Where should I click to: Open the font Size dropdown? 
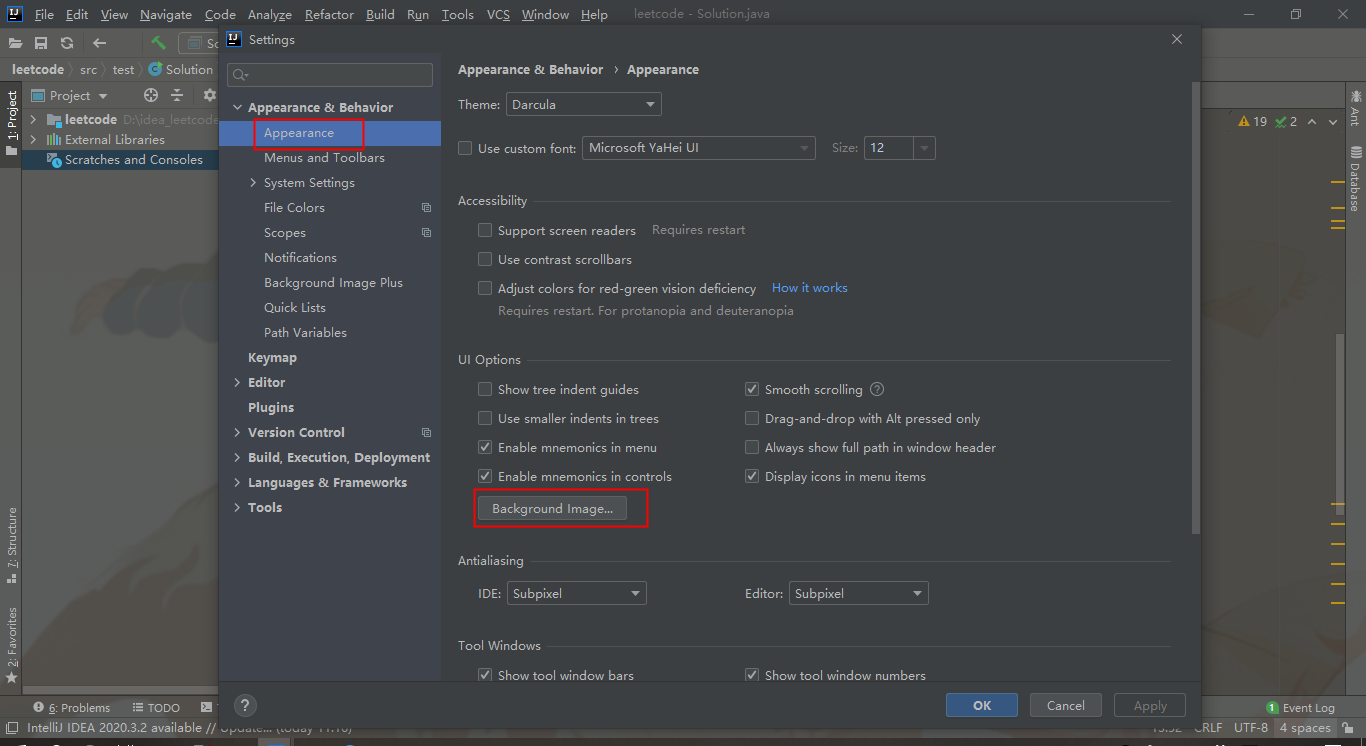(900, 148)
